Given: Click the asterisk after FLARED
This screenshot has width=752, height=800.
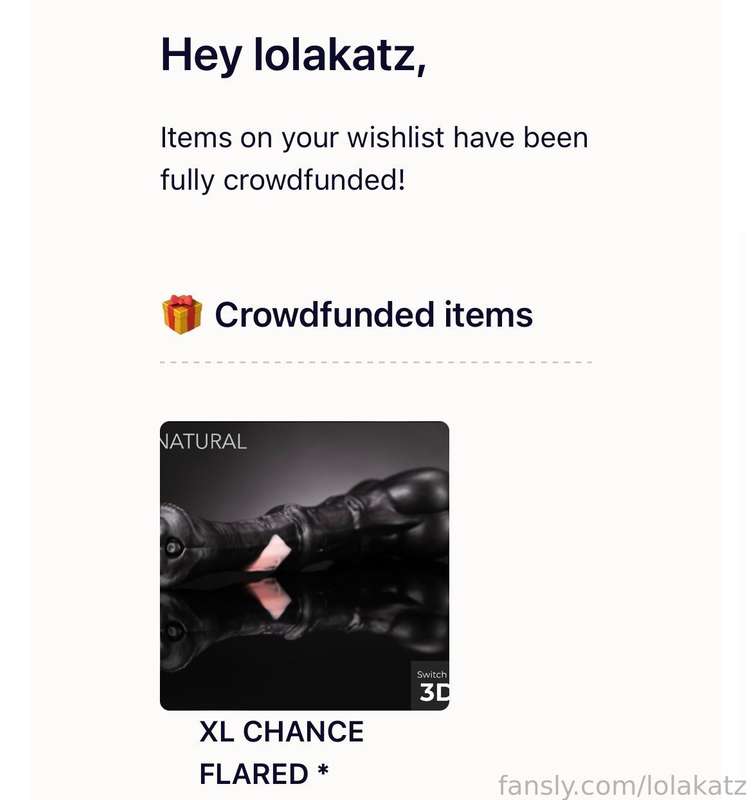Looking at the screenshot, I should [x=323, y=772].
